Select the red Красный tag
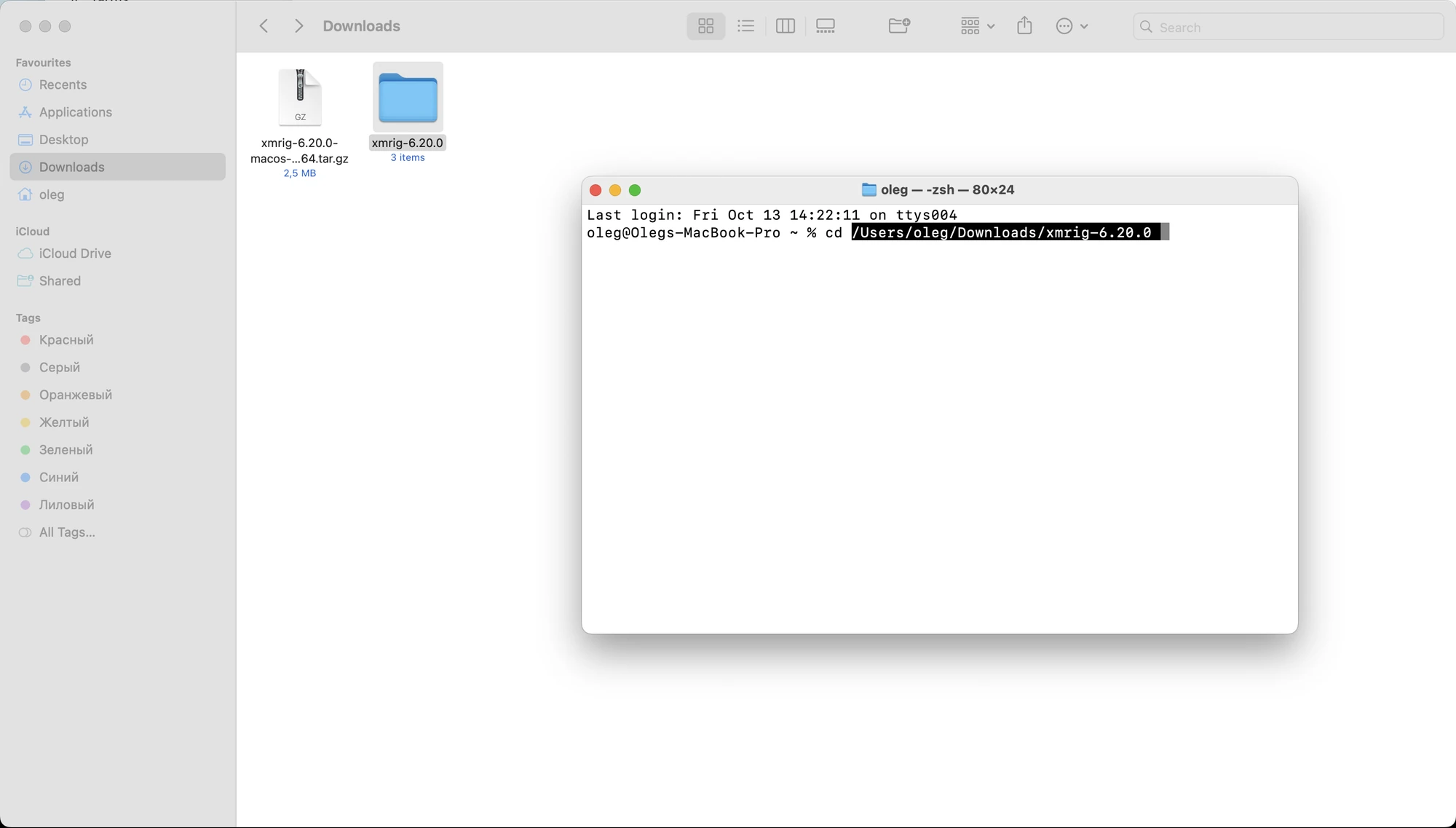The height and width of the screenshot is (828, 1456). click(66, 340)
